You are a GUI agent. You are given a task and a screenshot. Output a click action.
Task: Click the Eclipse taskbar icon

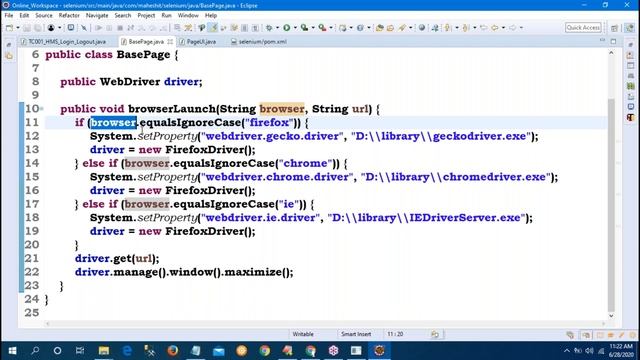point(379,351)
